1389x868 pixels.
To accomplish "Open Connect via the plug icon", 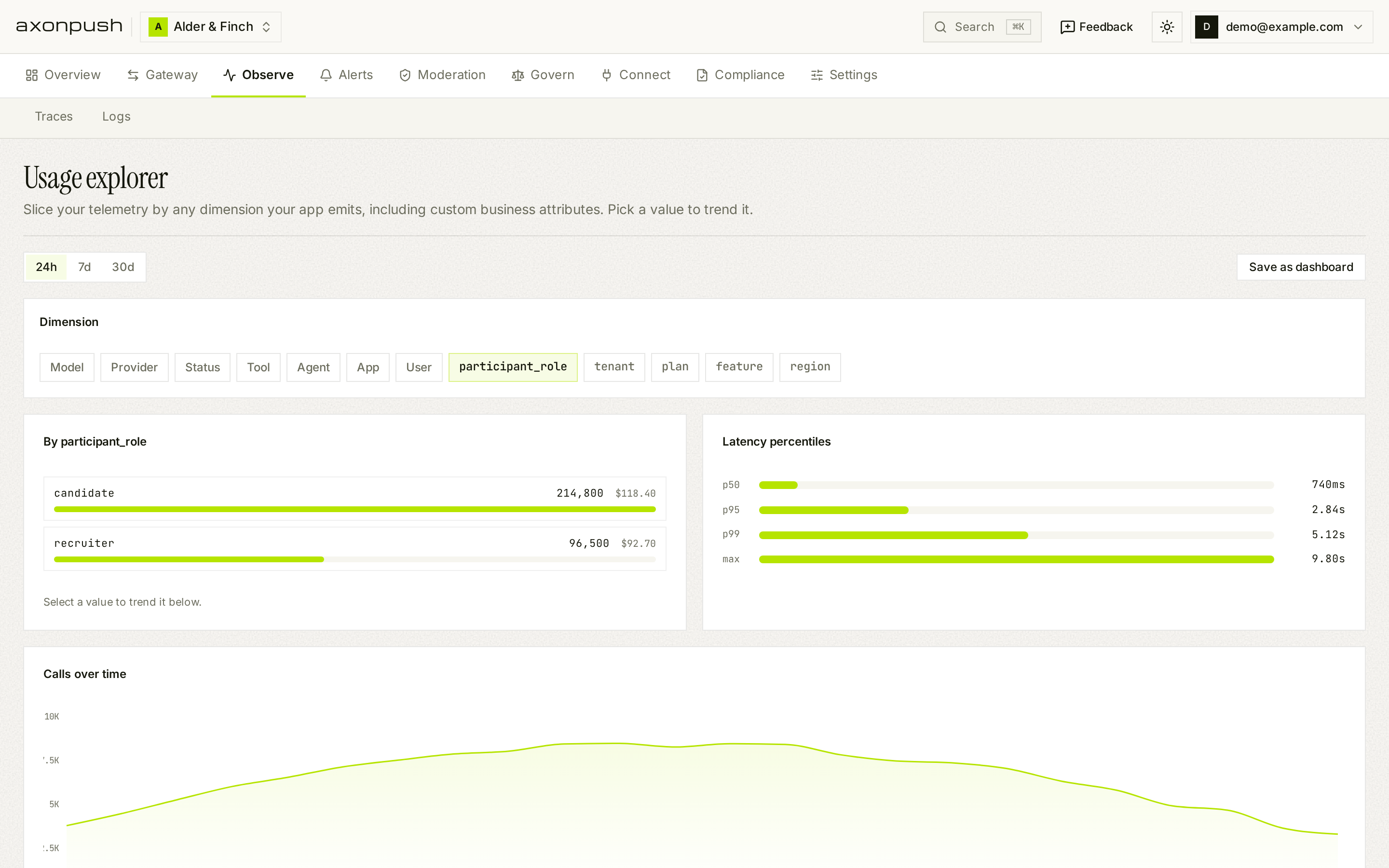I will (607, 75).
